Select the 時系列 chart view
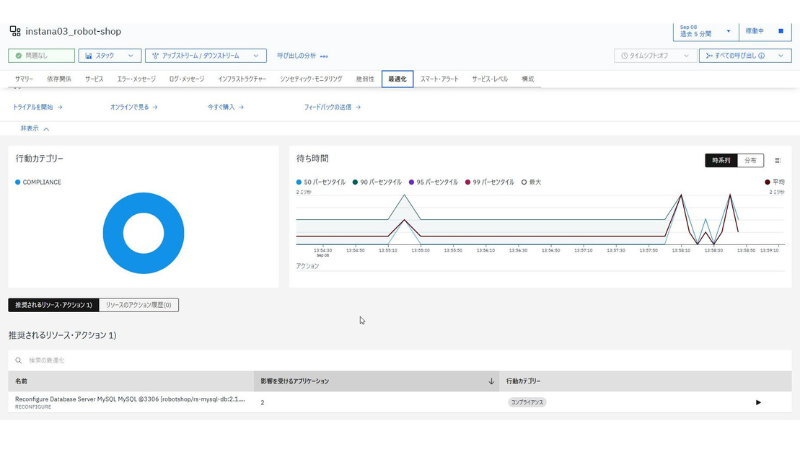Screen dimensions: 800x450 721,160
